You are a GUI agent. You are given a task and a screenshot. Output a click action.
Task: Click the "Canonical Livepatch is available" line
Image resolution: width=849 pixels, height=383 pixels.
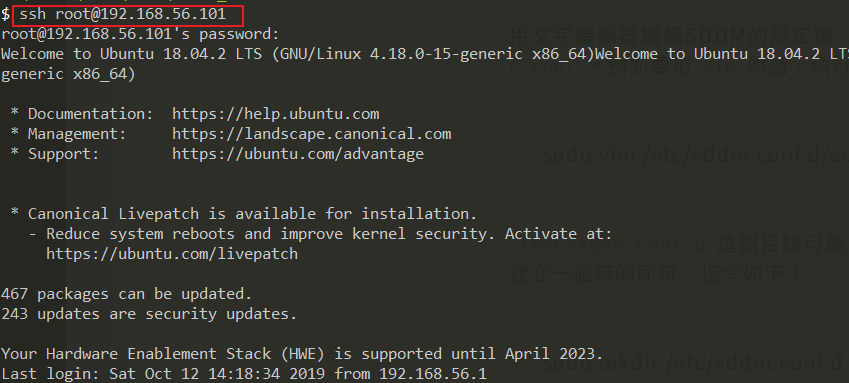pos(244,214)
